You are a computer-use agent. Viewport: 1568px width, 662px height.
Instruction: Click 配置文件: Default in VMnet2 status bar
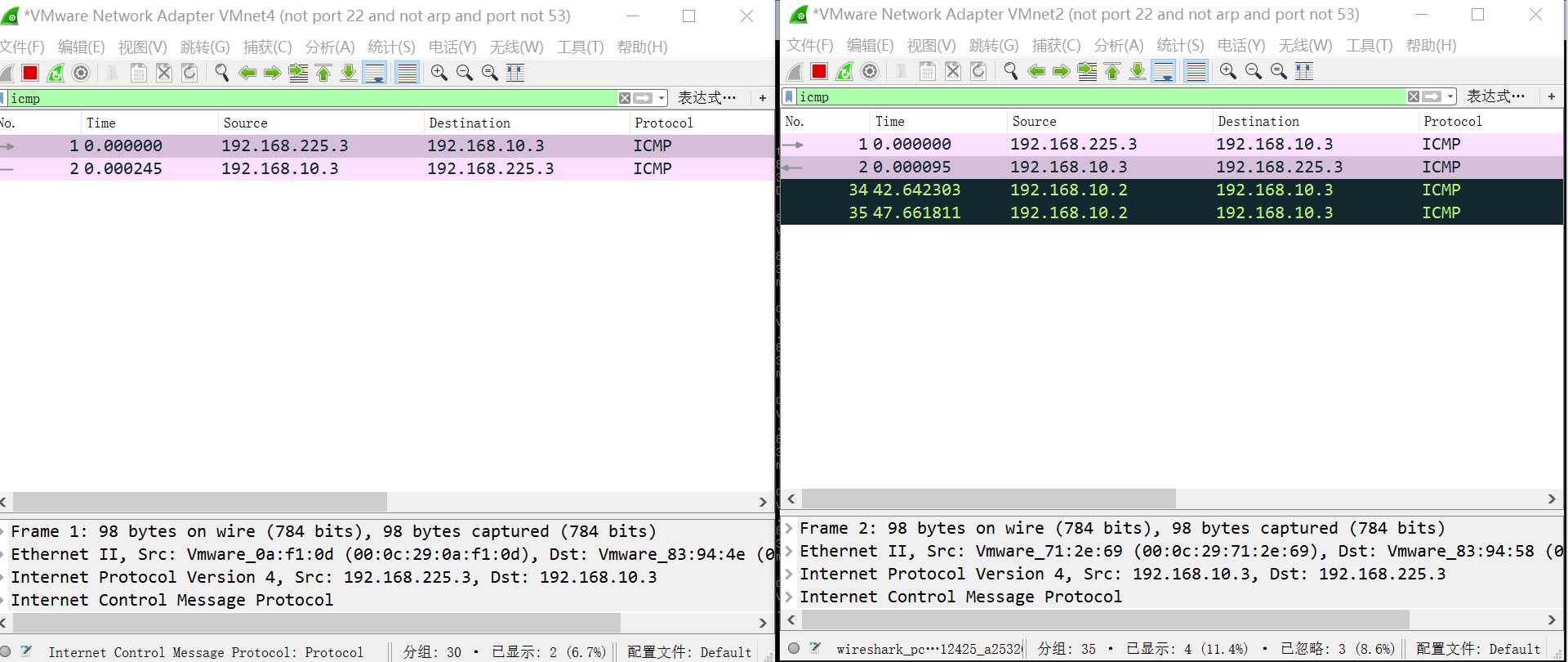click(1478, 650)
